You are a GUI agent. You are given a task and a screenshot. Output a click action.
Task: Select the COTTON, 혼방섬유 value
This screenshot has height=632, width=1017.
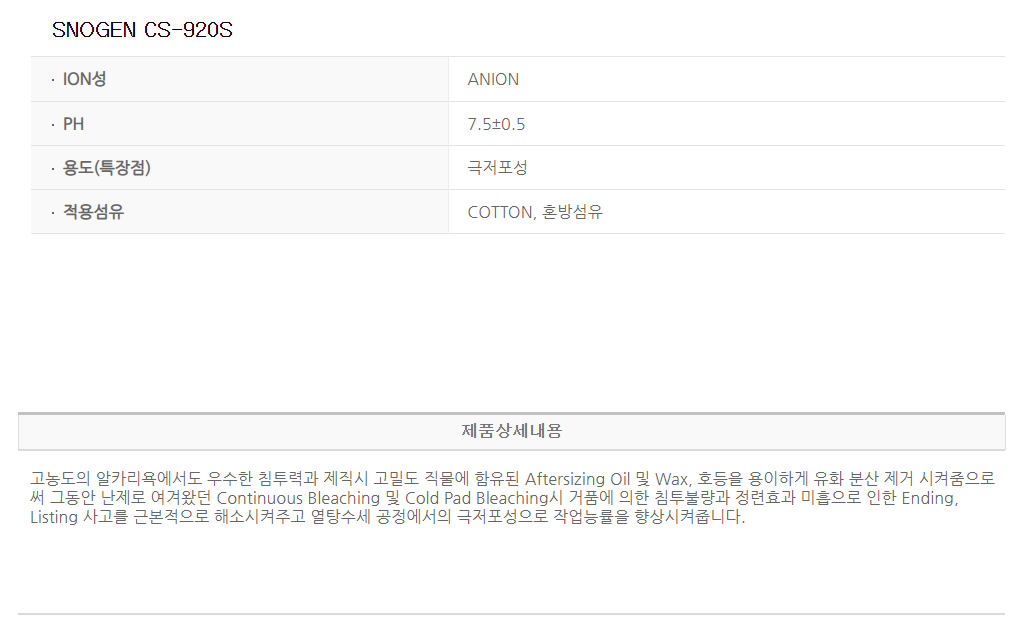[x=535, y=212]
